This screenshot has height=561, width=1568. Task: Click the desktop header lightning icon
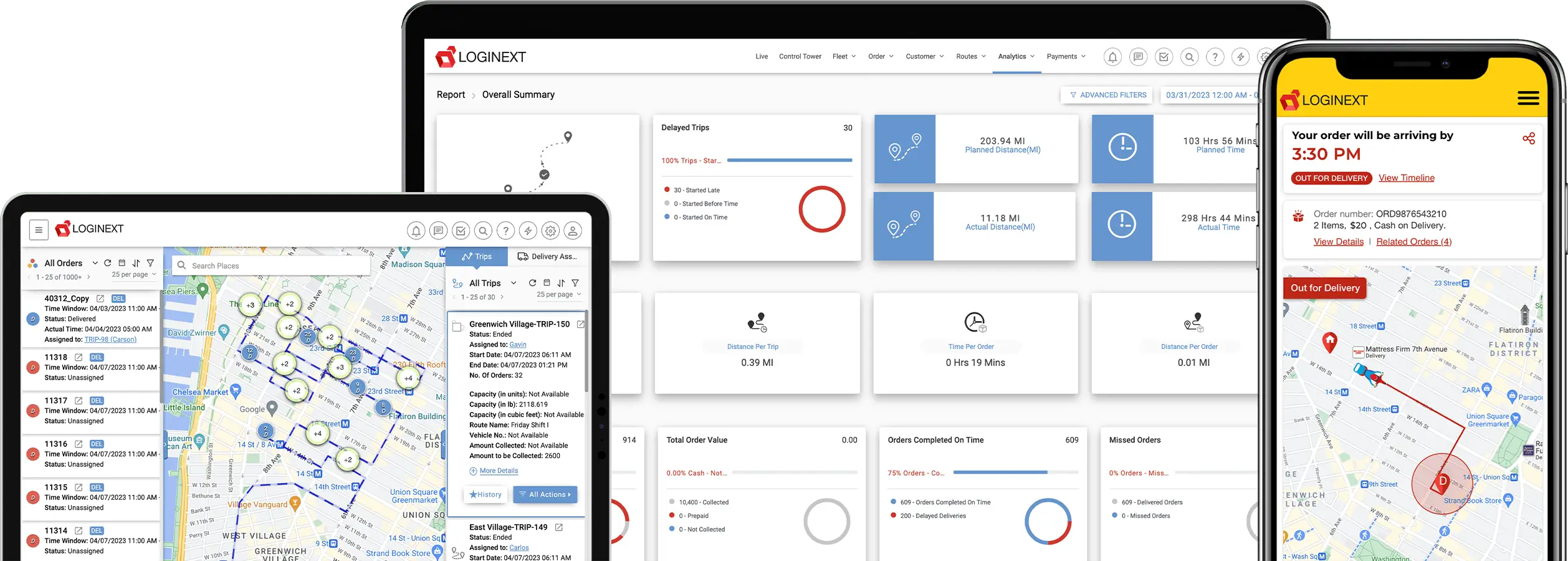coord(1241,57)
